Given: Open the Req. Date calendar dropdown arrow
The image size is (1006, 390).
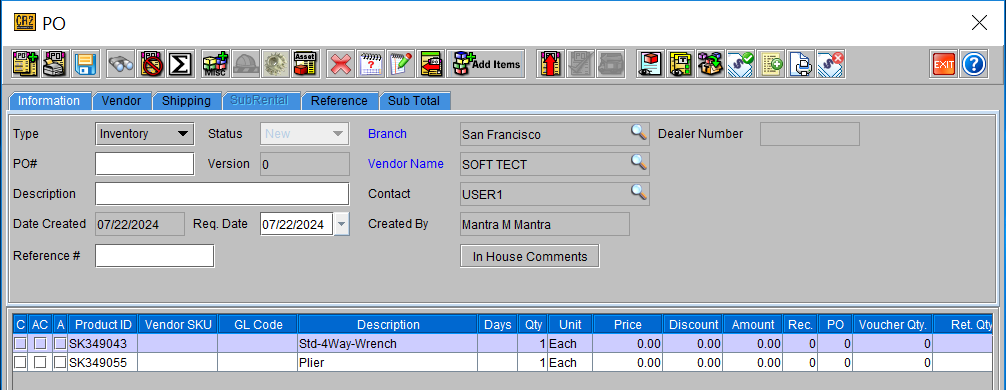Looking at the screenshot, I should [x=341, y=225].
